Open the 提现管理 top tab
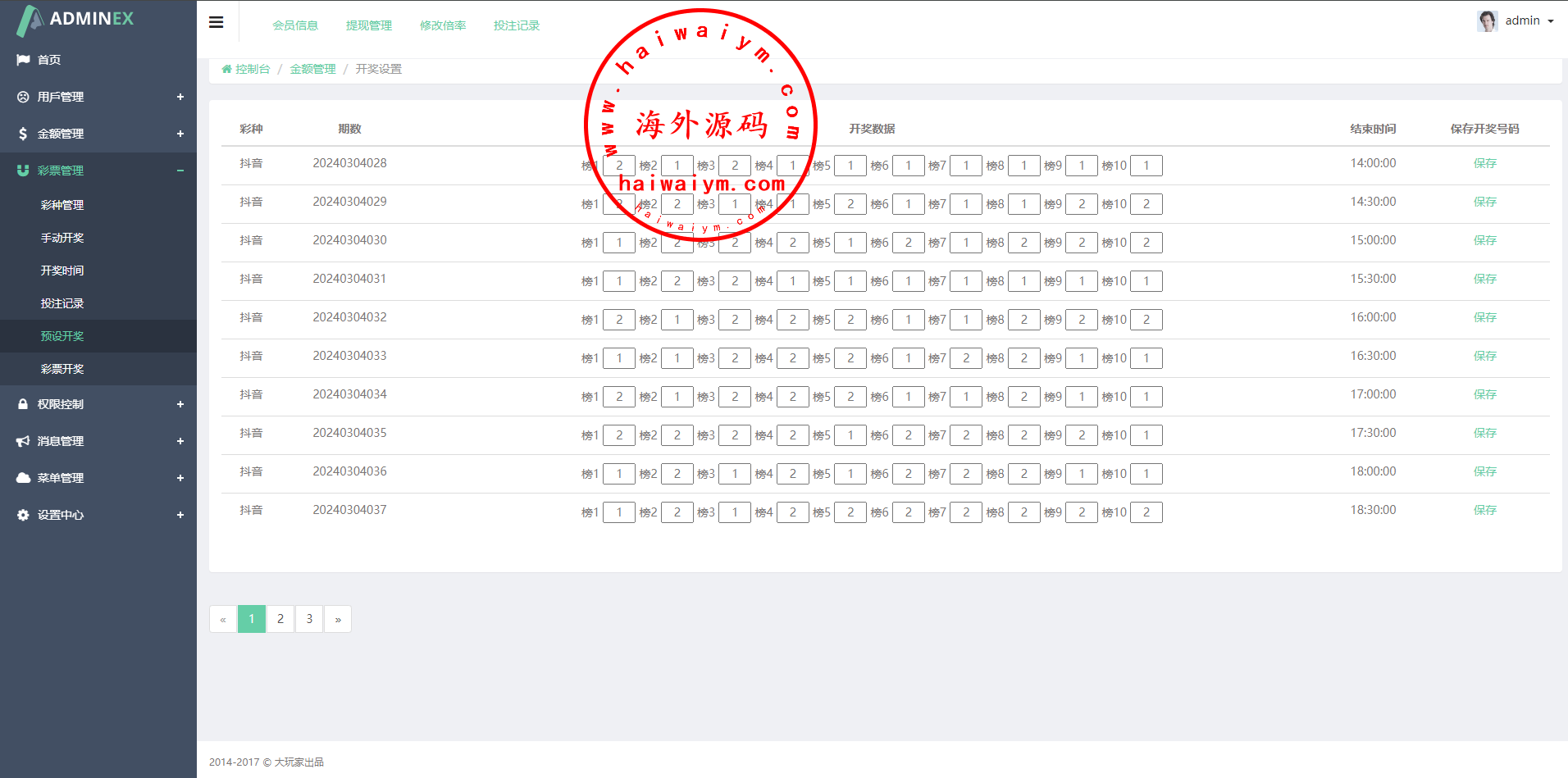Image resolution: width=1568 pixels, height=778 pixels. pos(369,25)
